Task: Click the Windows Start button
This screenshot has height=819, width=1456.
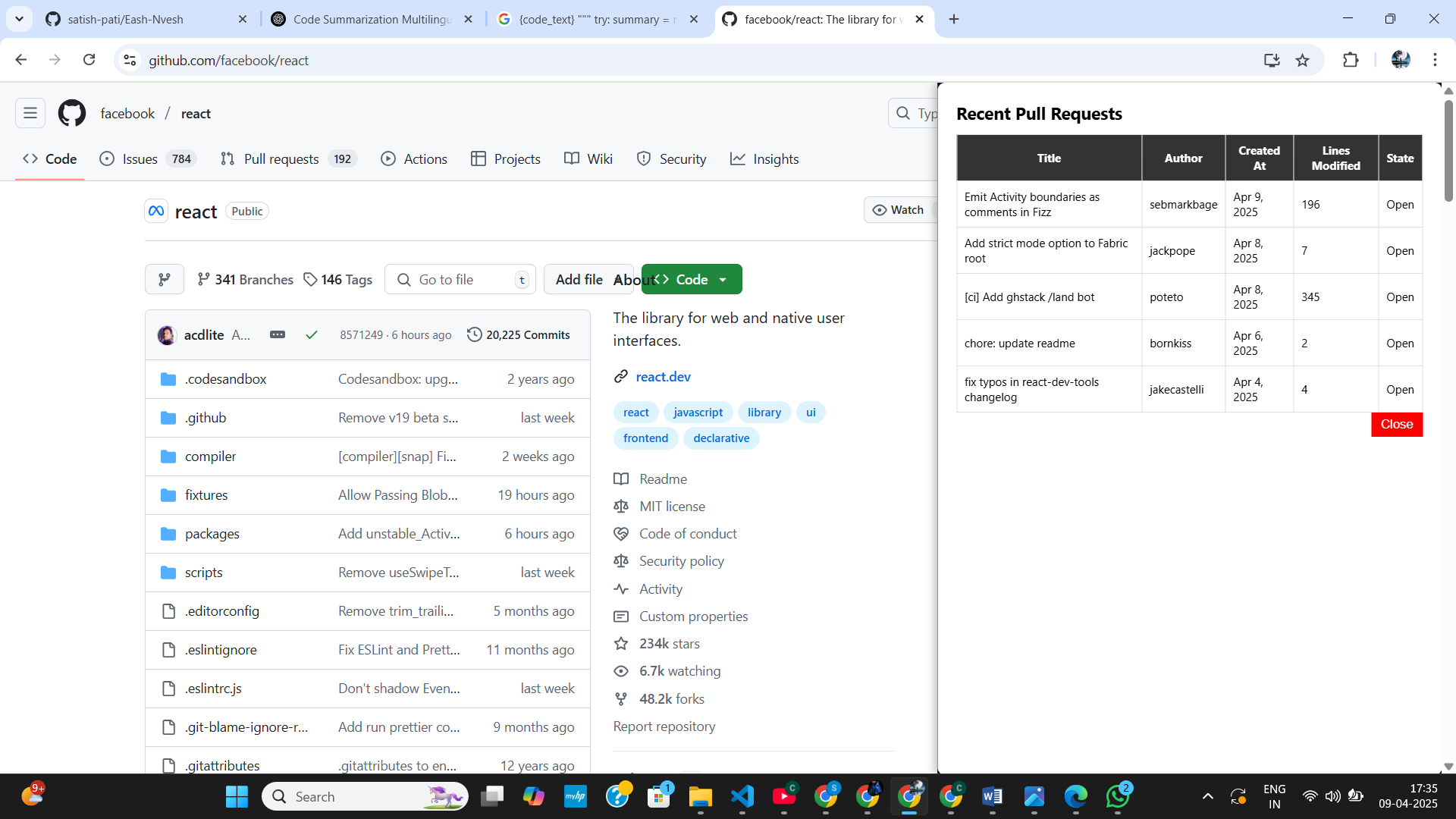Action: [237, 796]
